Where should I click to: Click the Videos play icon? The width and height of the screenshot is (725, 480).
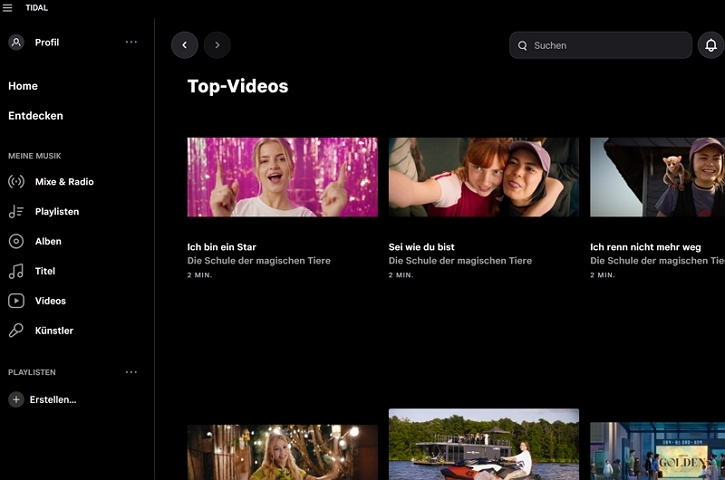pos(16,301)
